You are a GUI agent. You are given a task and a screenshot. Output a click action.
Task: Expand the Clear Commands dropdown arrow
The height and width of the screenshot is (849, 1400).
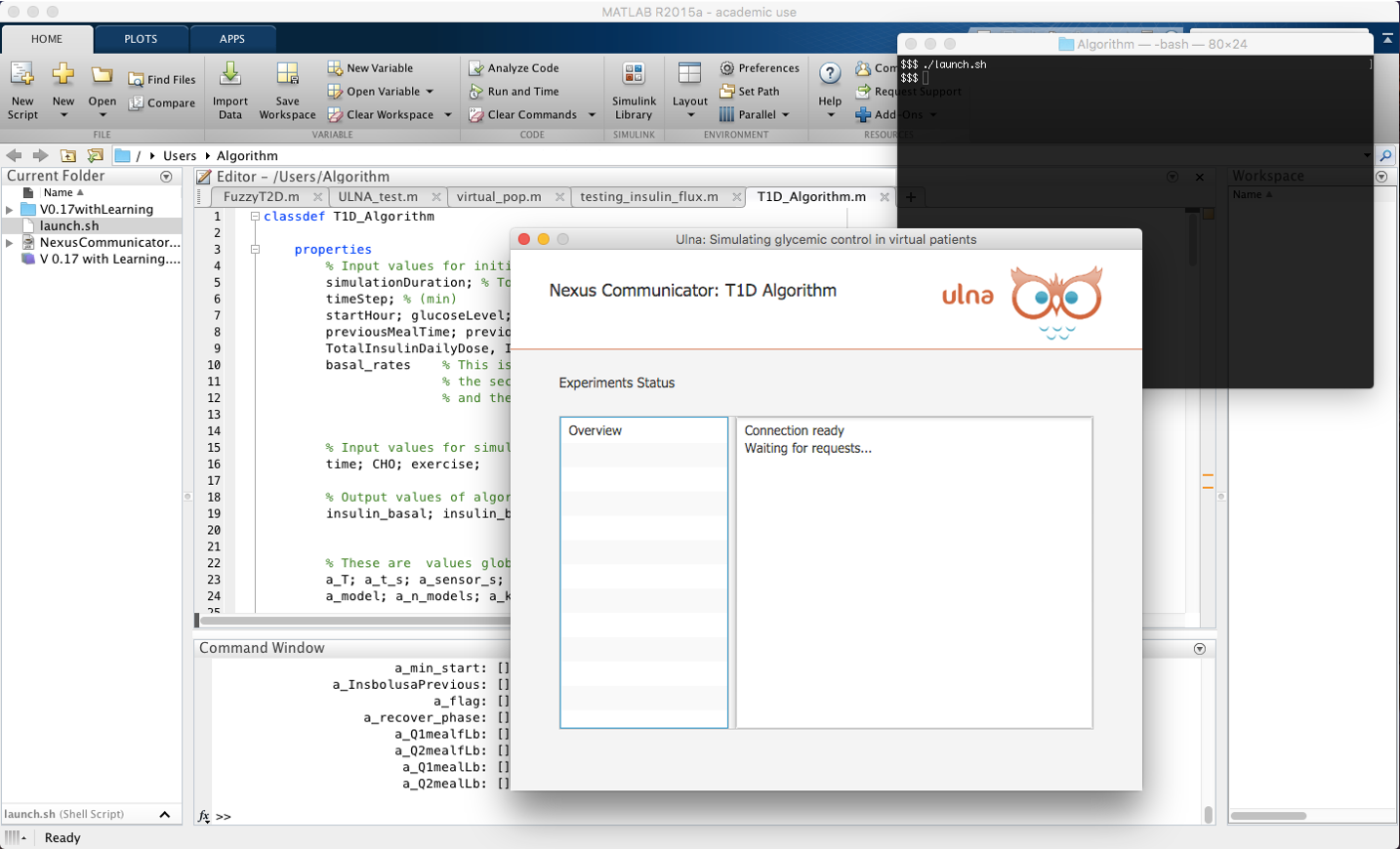(x=592, y=115)
